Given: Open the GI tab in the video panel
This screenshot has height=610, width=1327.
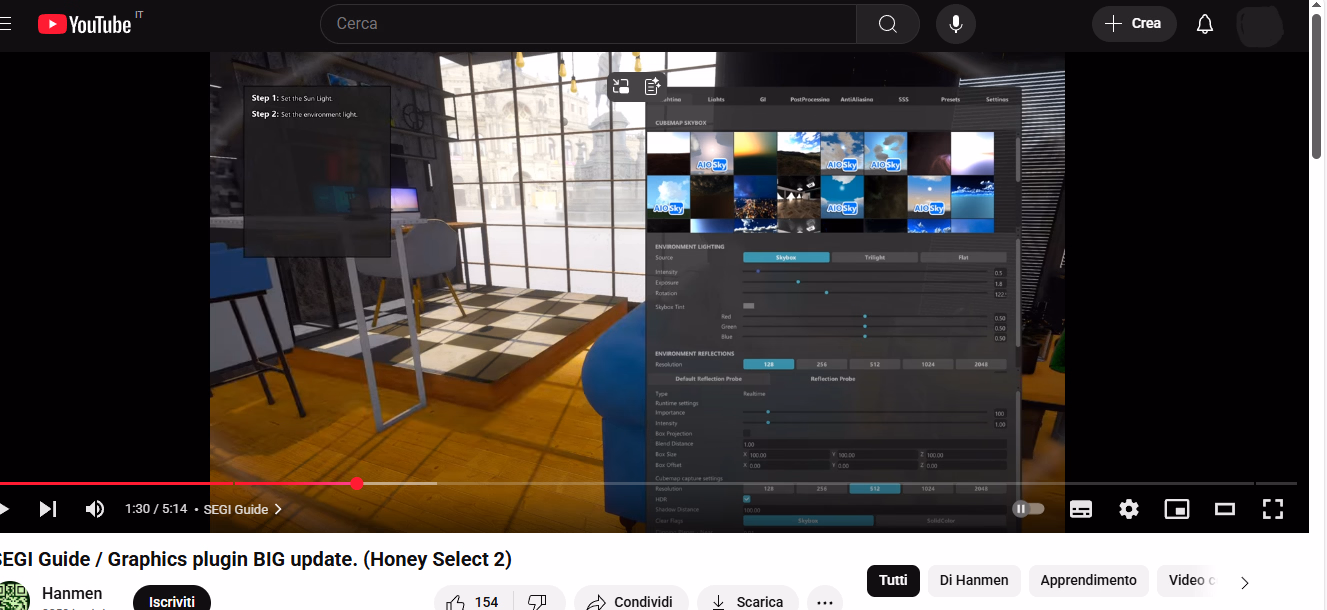Looking at the screenshot, I should click(762, 100).
